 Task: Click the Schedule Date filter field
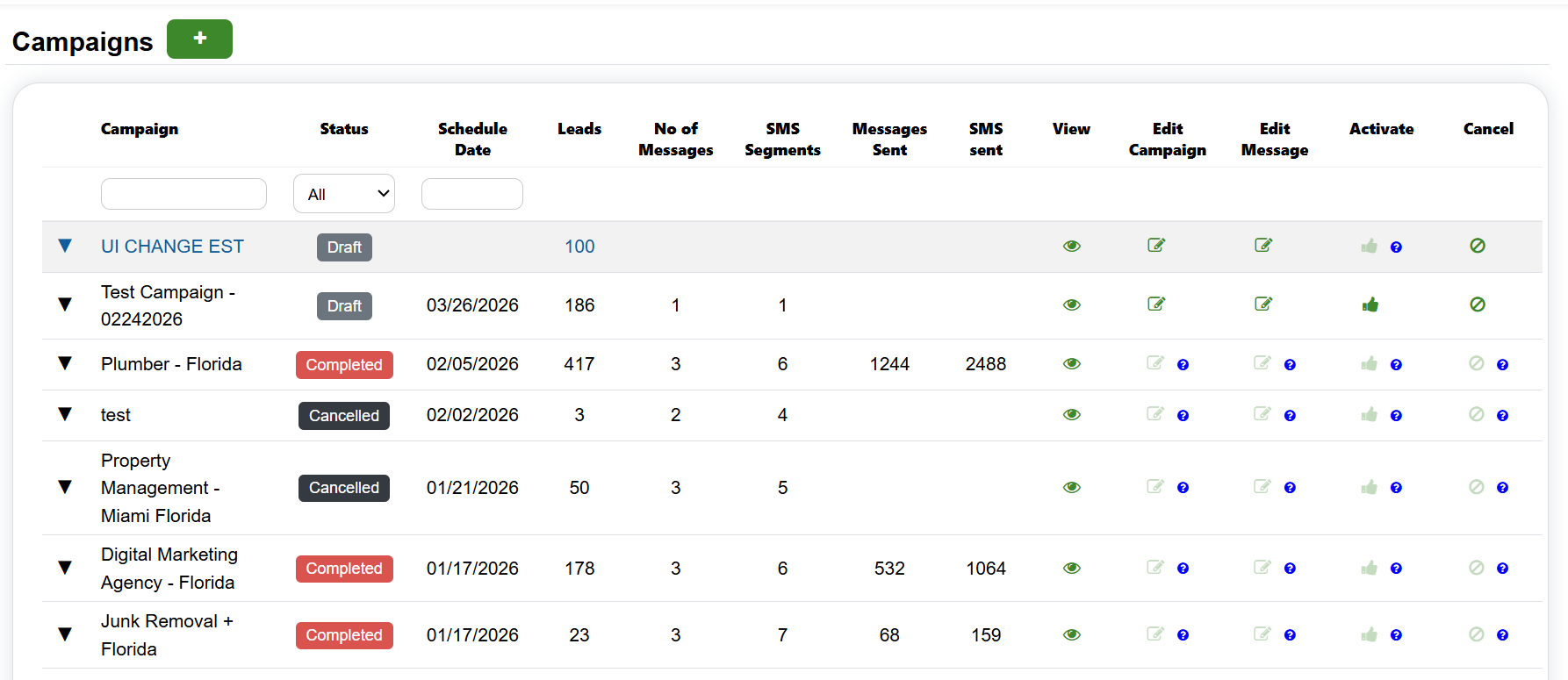(471, 194)
